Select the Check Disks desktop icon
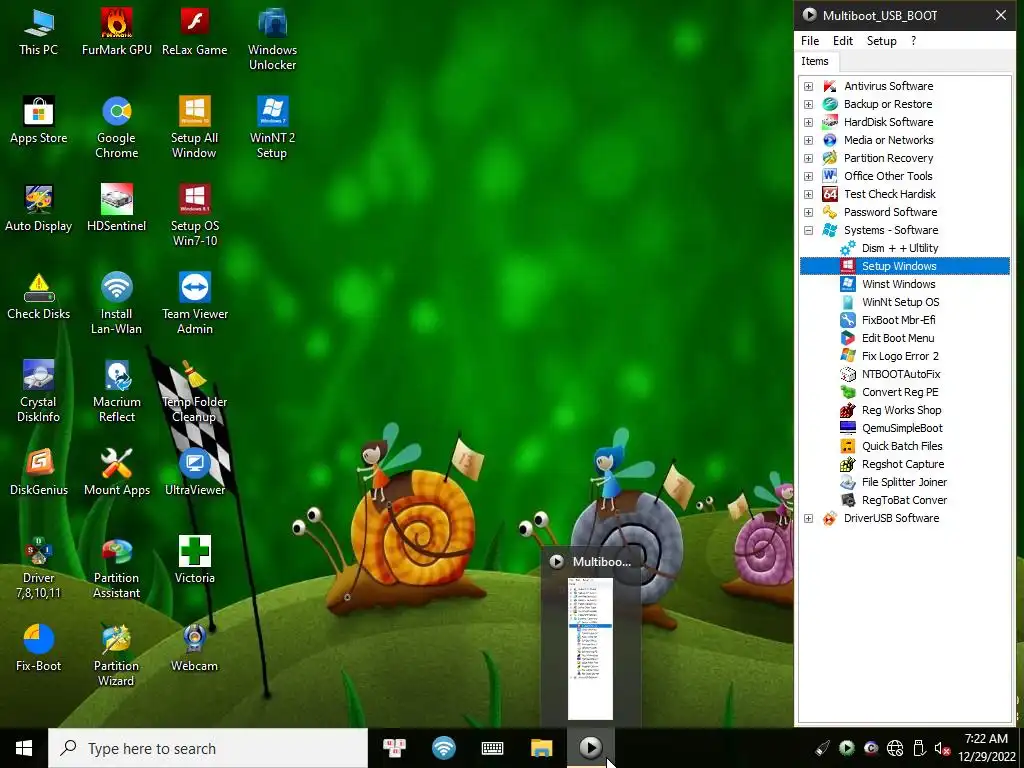 point(39,296)
